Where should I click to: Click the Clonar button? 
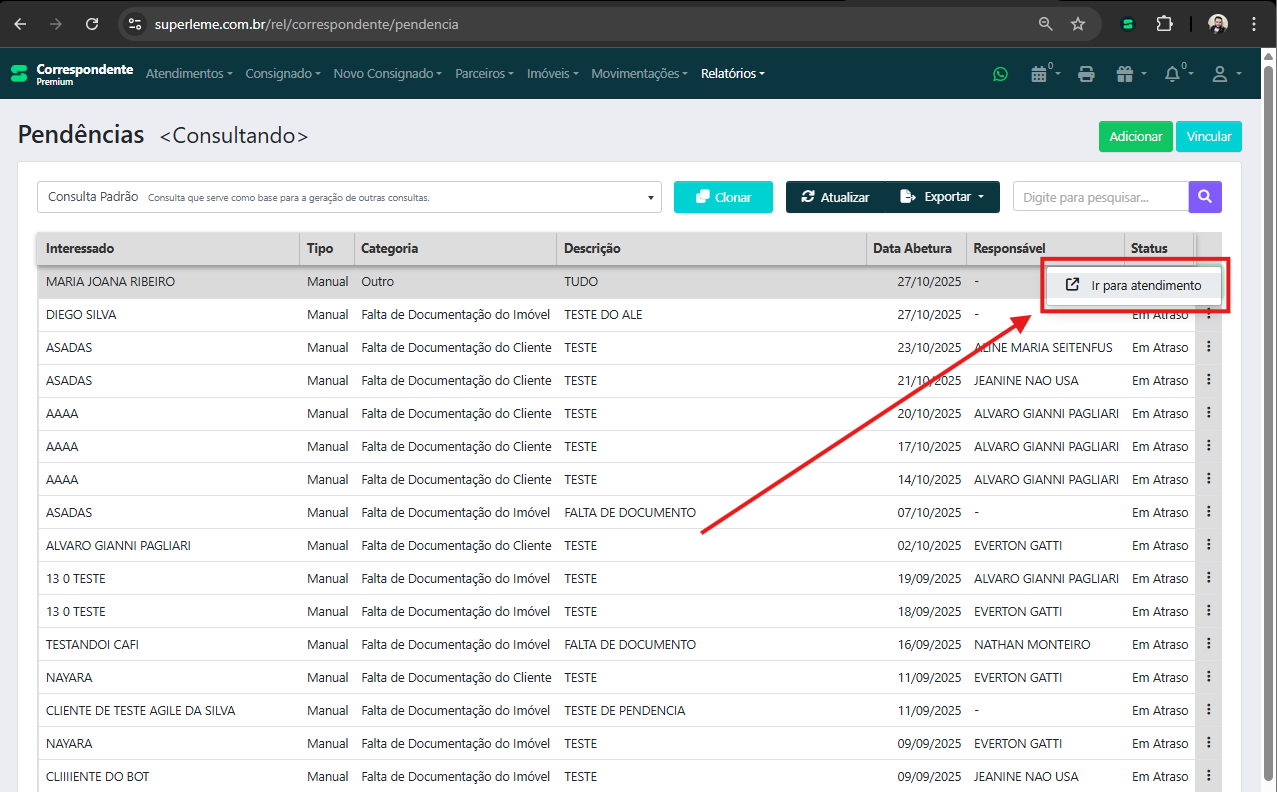point(723,197)
